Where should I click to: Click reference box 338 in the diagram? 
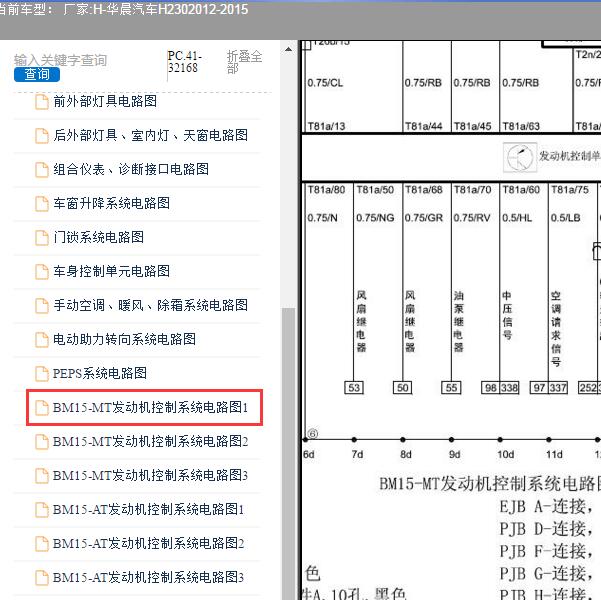click(509, 388)
